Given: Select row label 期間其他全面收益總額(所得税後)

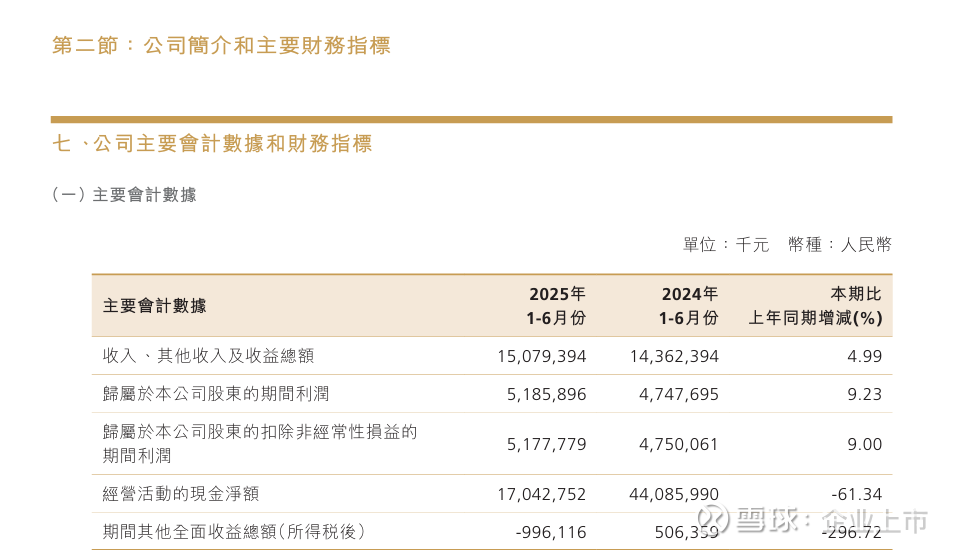Looking at the screenshot, I should tap(234, 531).
